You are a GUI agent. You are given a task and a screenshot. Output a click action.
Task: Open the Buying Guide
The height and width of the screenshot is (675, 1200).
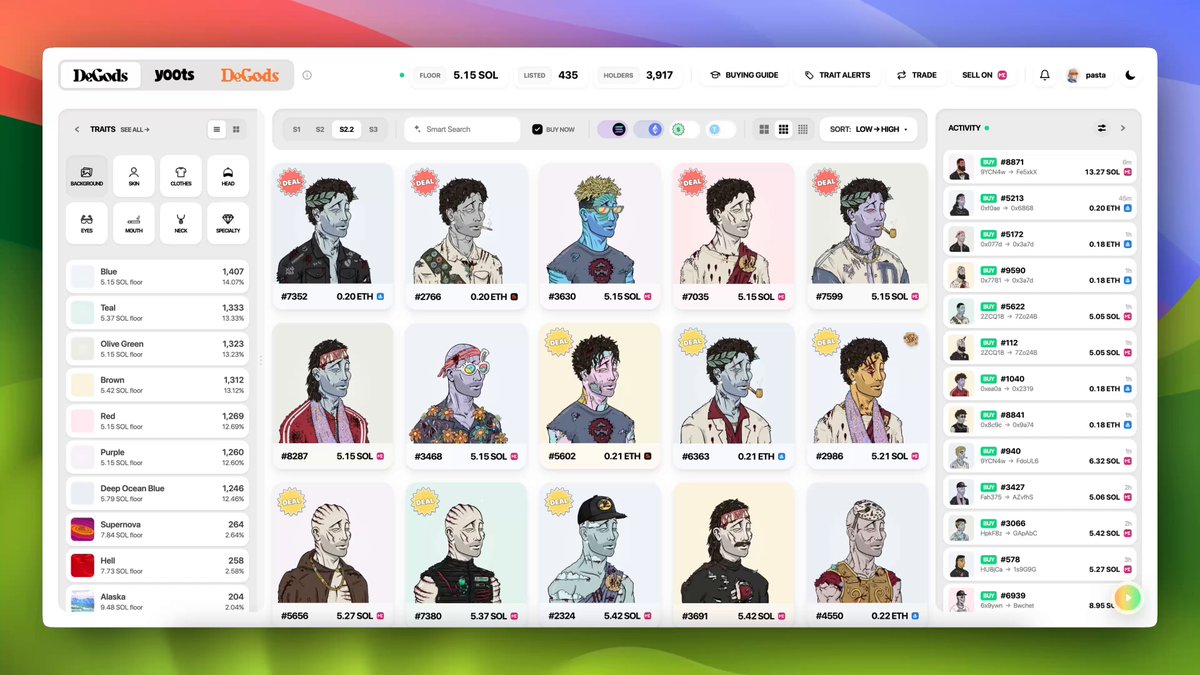tap(744, 75)
